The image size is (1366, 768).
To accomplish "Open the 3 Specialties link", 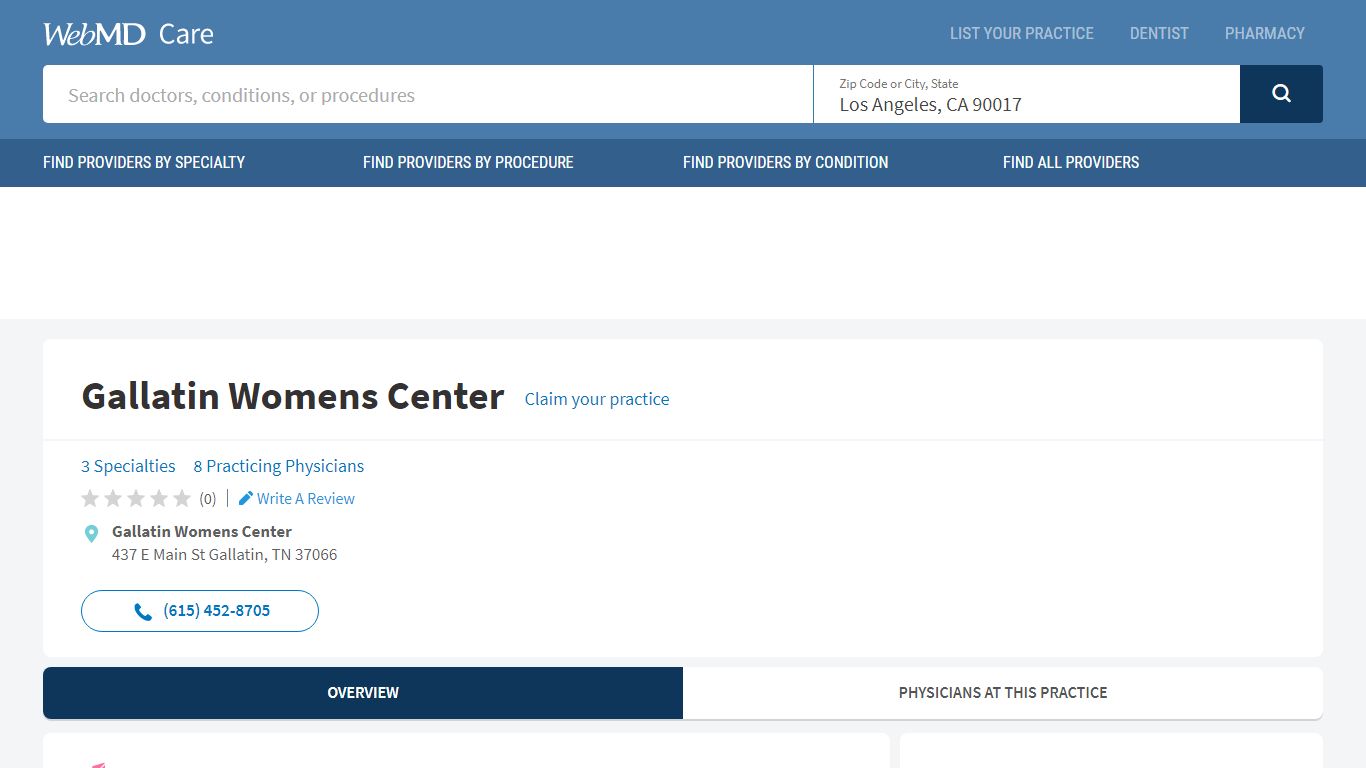I will tap(128, 466).
